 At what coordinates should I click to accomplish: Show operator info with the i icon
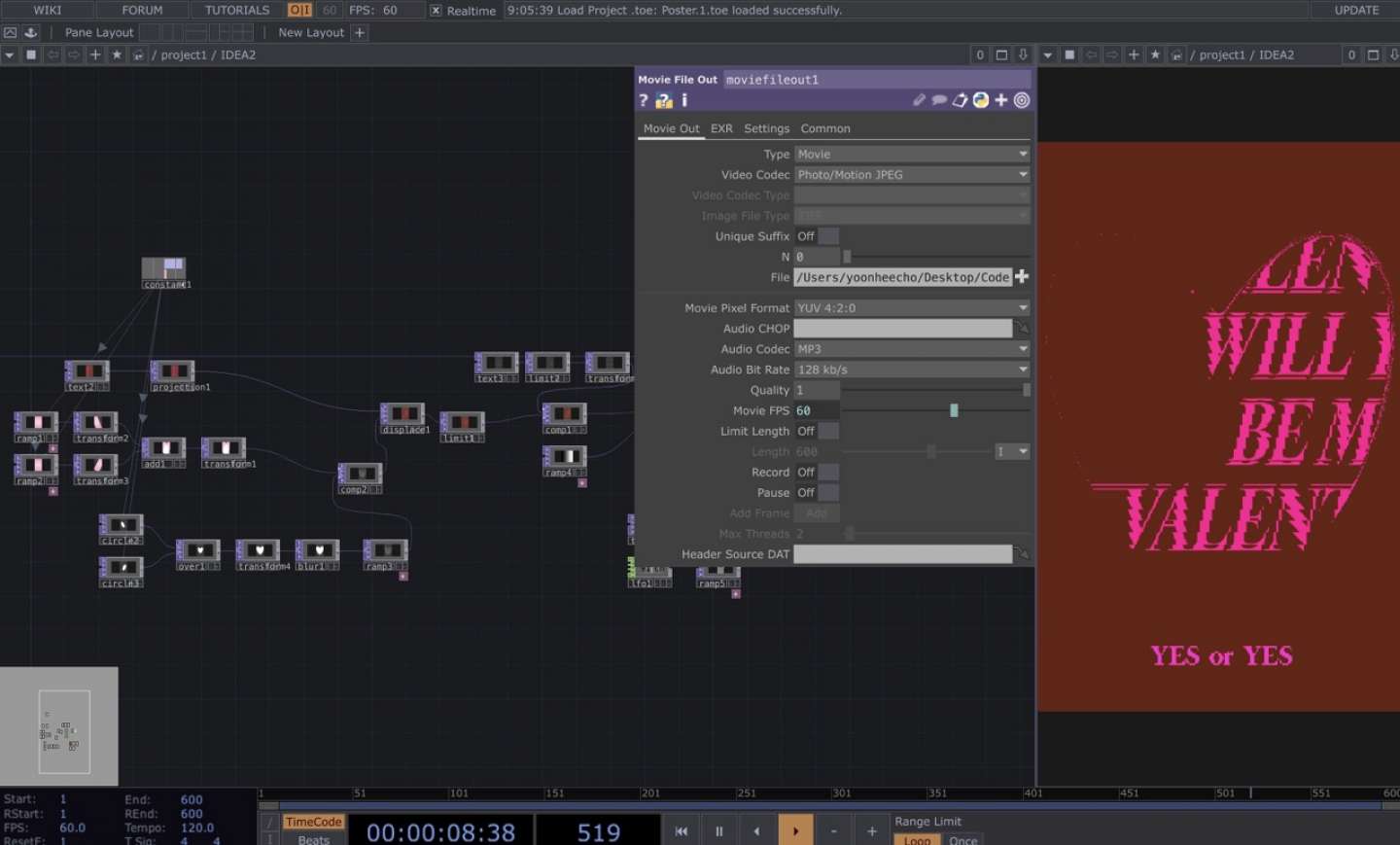point(684,100)
